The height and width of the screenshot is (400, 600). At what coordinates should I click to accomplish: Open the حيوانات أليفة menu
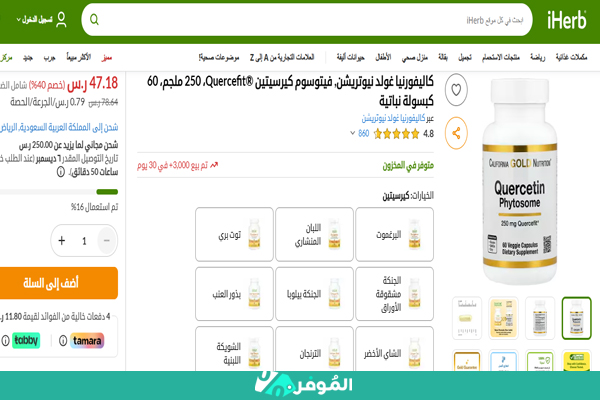(x=351, y=57)
